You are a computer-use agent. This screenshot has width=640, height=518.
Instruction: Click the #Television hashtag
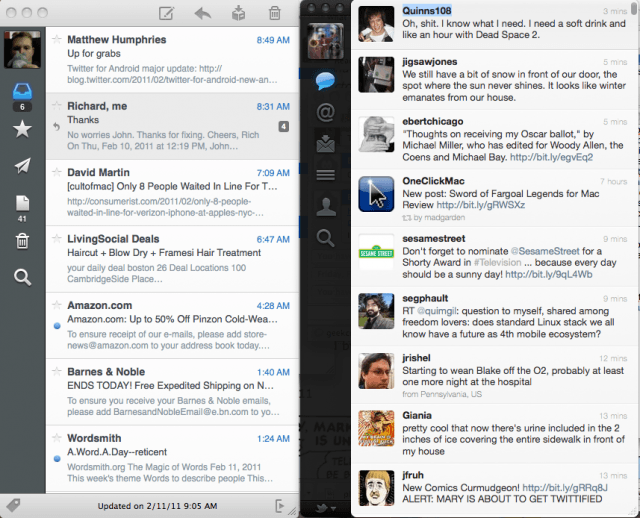(497, 262)
